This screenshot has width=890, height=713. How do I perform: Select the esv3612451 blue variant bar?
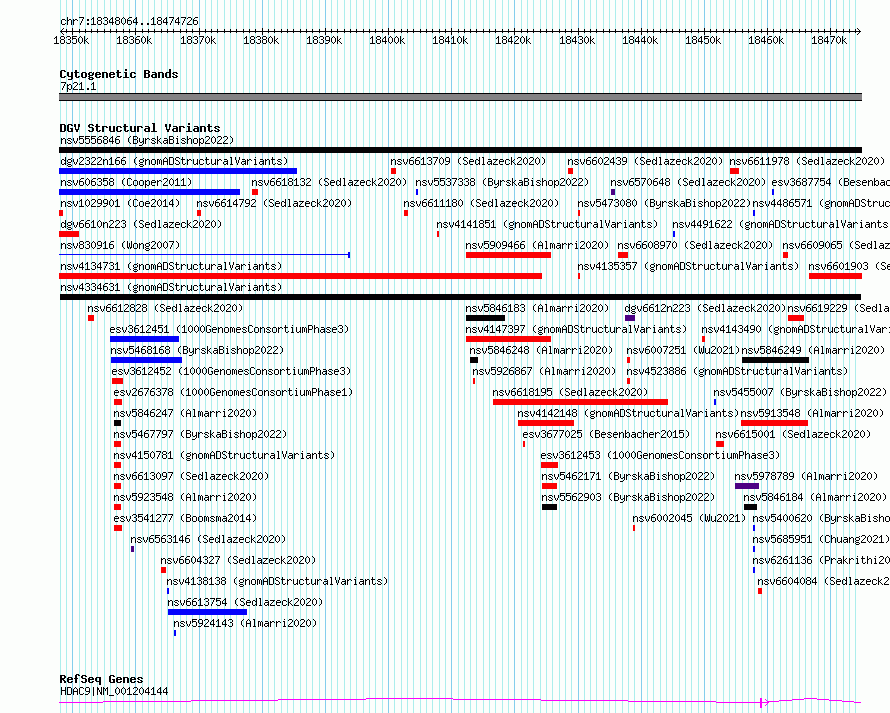point(144,339)
